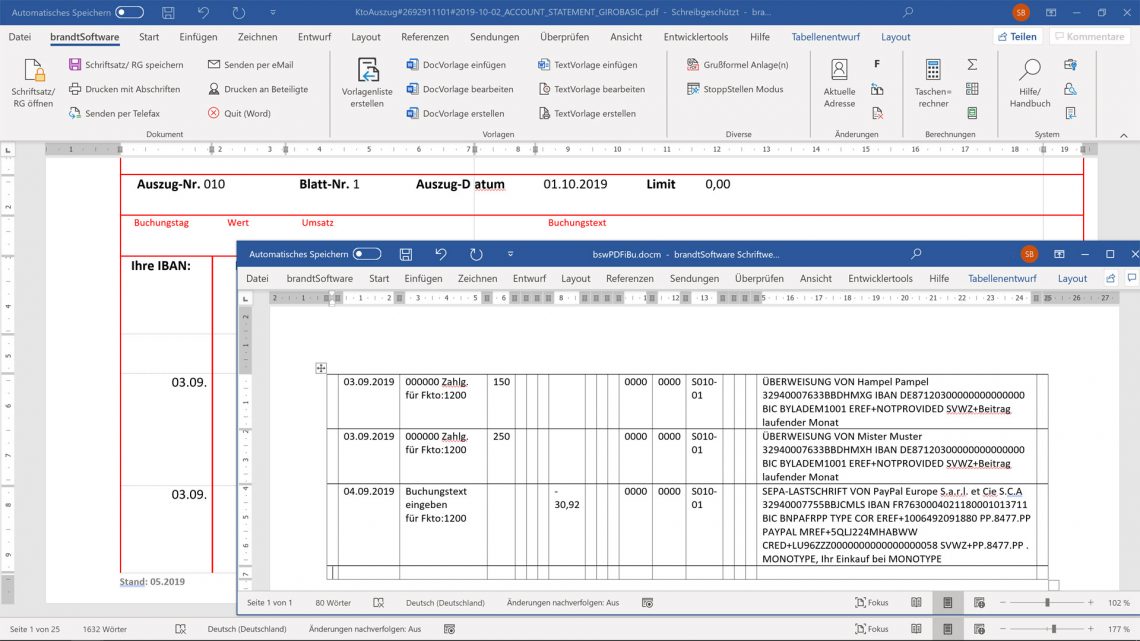1140x641 pixels.
Task: Click Redo in the bswPDFiBu.docm title bar
Action: coord(476,254)
